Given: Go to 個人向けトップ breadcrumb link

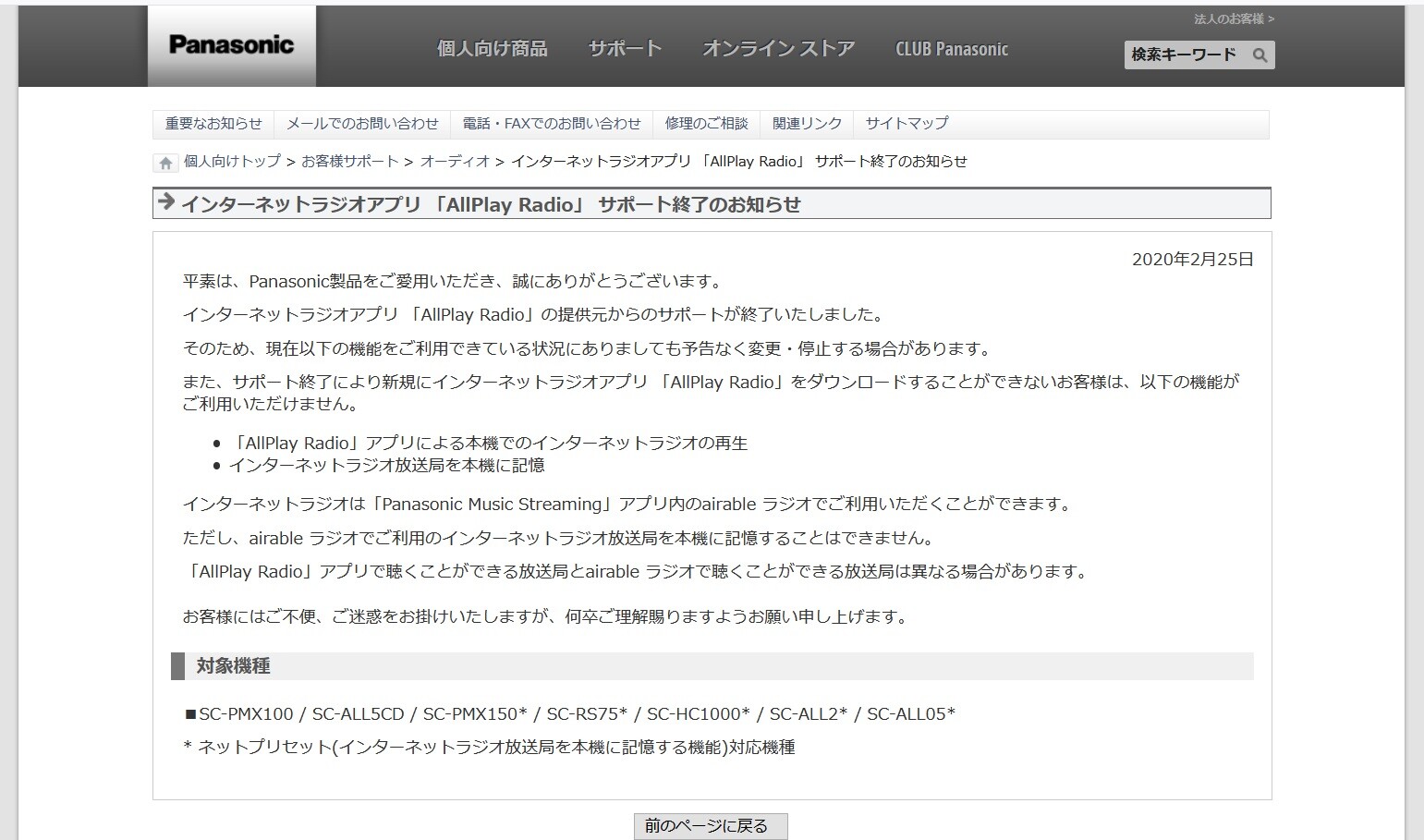Looking at the screenshot, I should [232, 162].
